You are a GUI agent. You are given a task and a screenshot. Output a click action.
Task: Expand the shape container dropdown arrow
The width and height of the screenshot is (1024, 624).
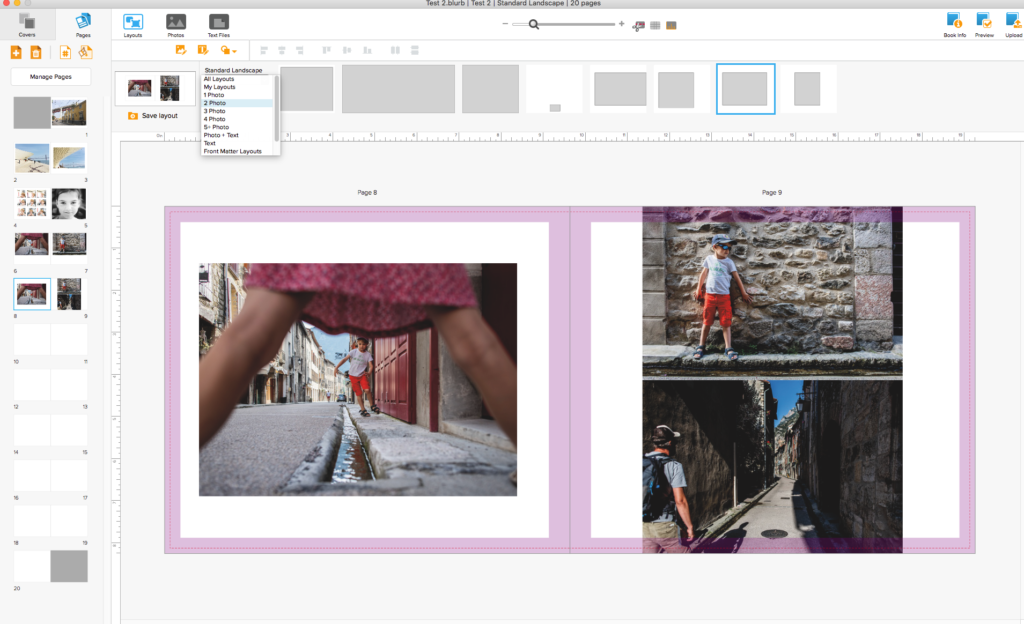point(234,50)
